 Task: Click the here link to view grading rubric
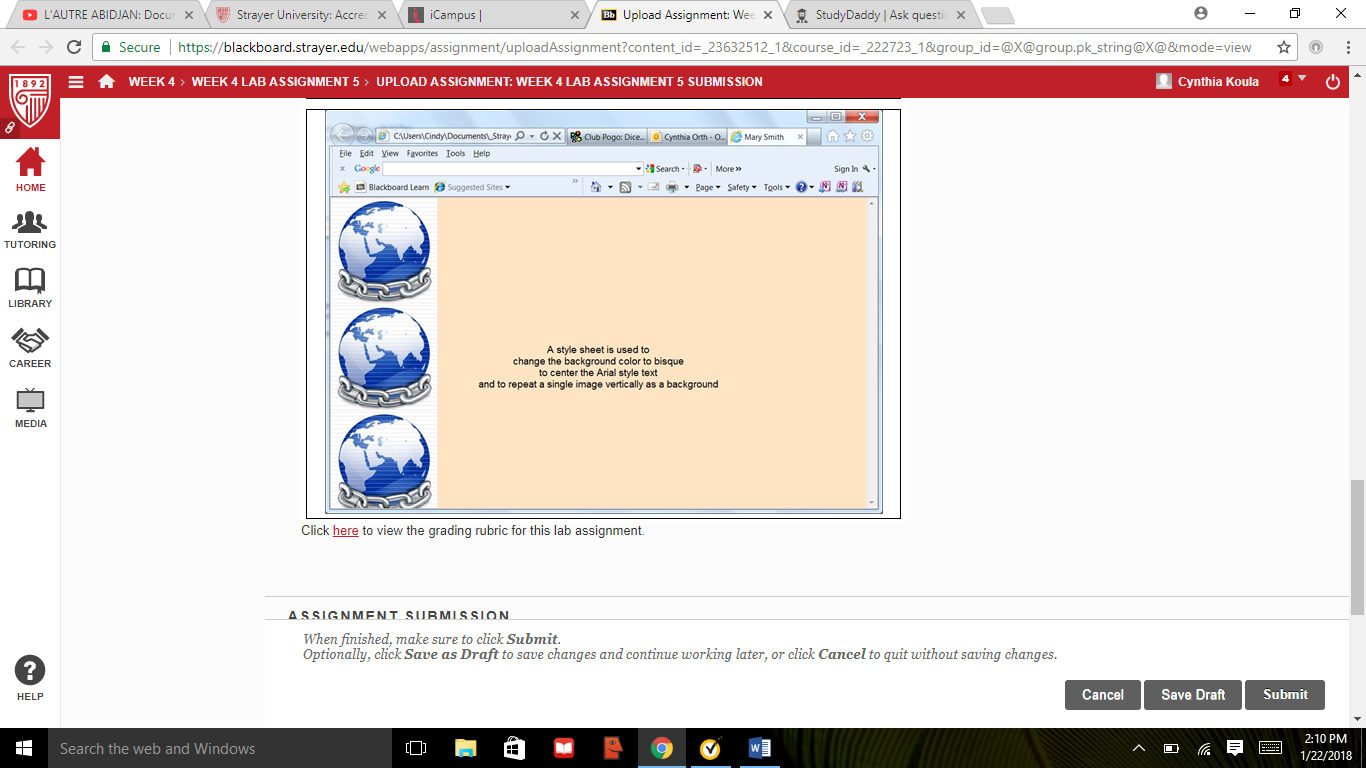pyautogui.click(x=345, y=530)
